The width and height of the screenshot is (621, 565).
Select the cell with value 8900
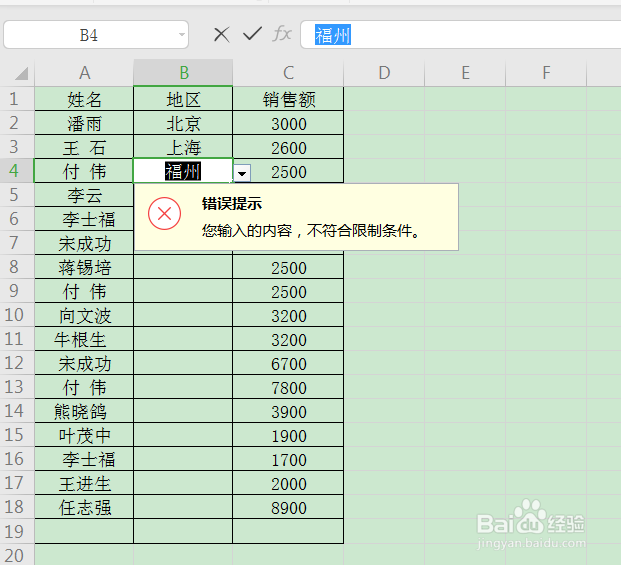[288, 507]
